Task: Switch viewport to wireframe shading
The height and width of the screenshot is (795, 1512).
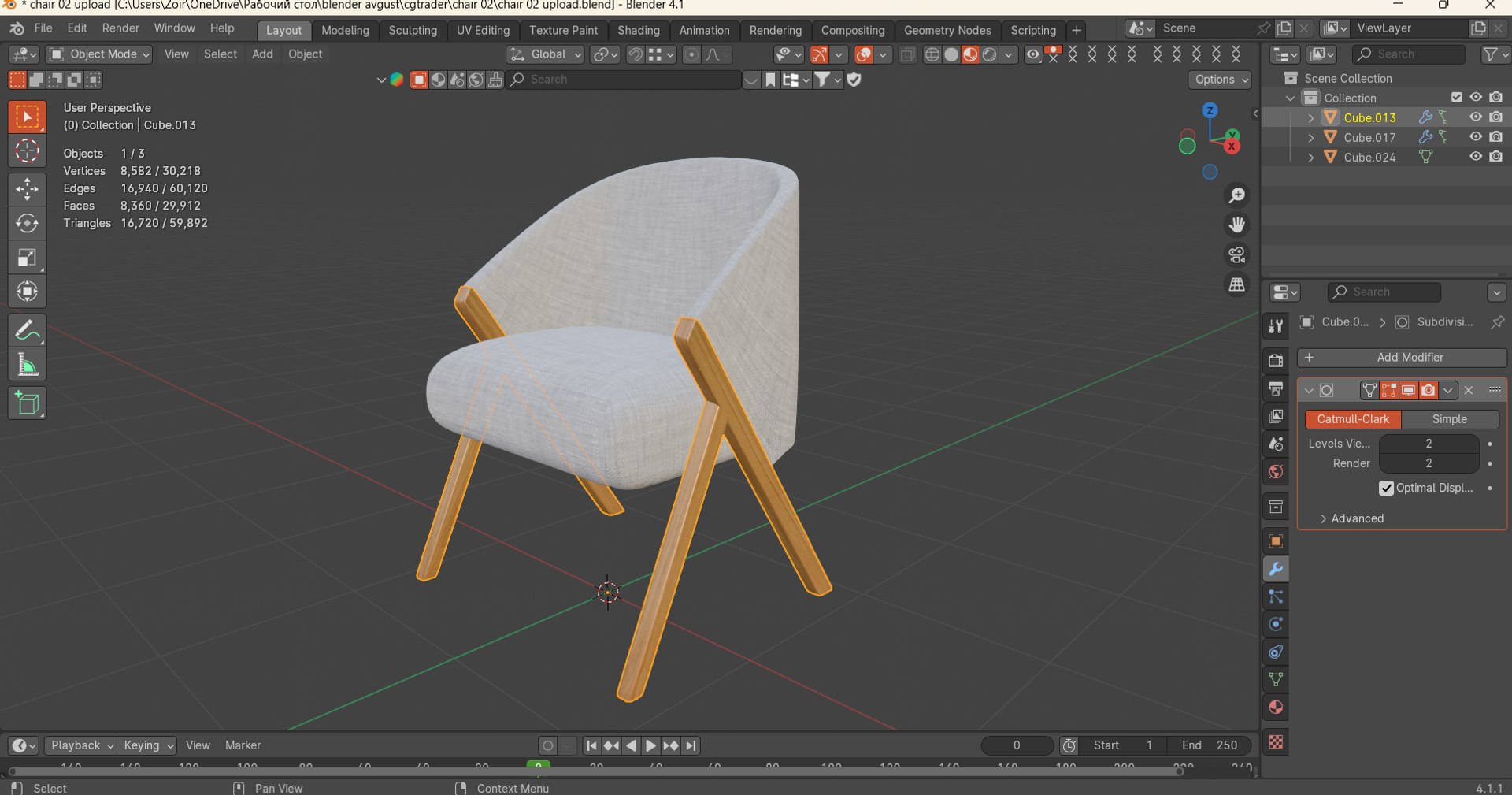Action: click(x=932, y=54)
